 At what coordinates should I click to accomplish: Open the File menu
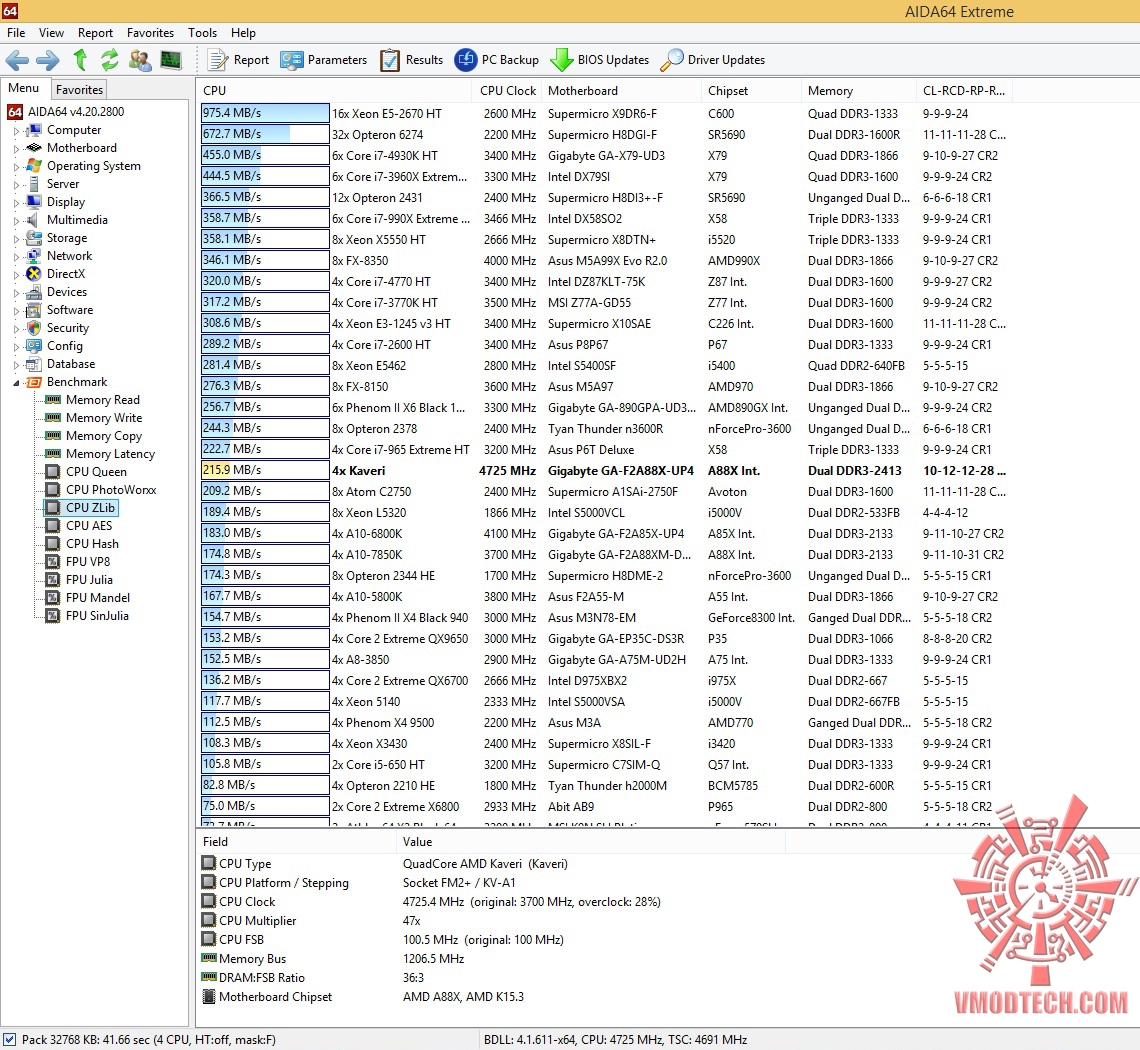pyautogui.click(x=16, y=33)
